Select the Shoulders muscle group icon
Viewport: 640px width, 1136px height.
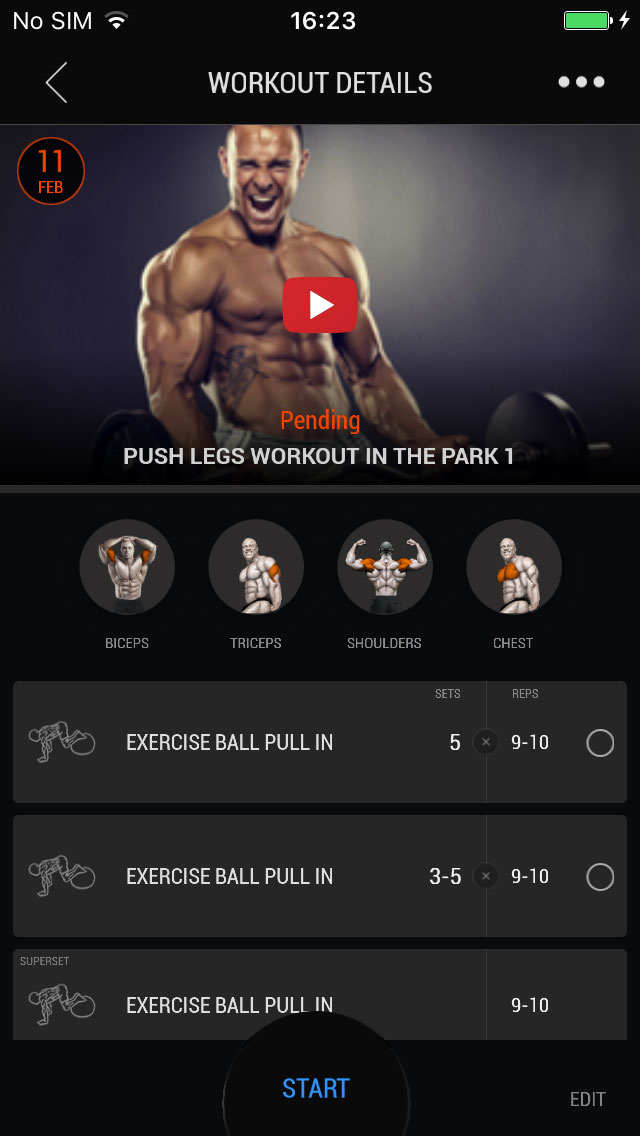385,567
